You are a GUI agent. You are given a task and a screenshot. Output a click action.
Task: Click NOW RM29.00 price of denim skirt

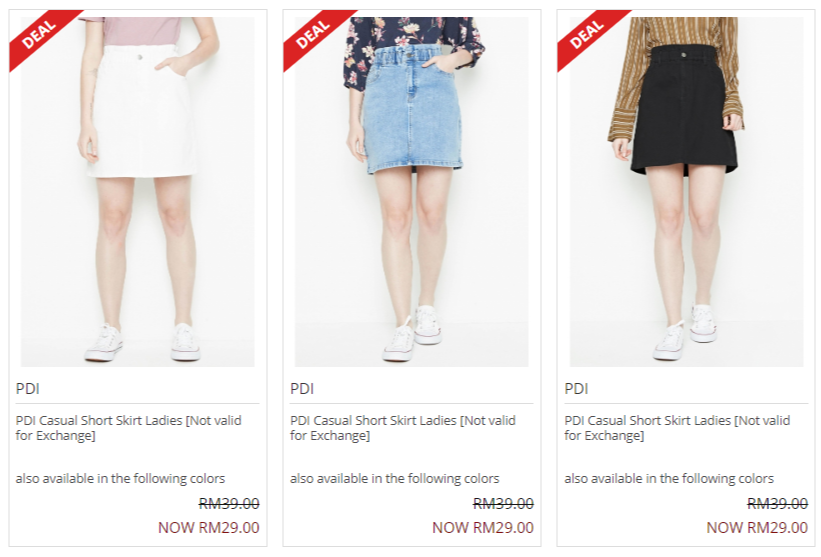tap(483, 527)
